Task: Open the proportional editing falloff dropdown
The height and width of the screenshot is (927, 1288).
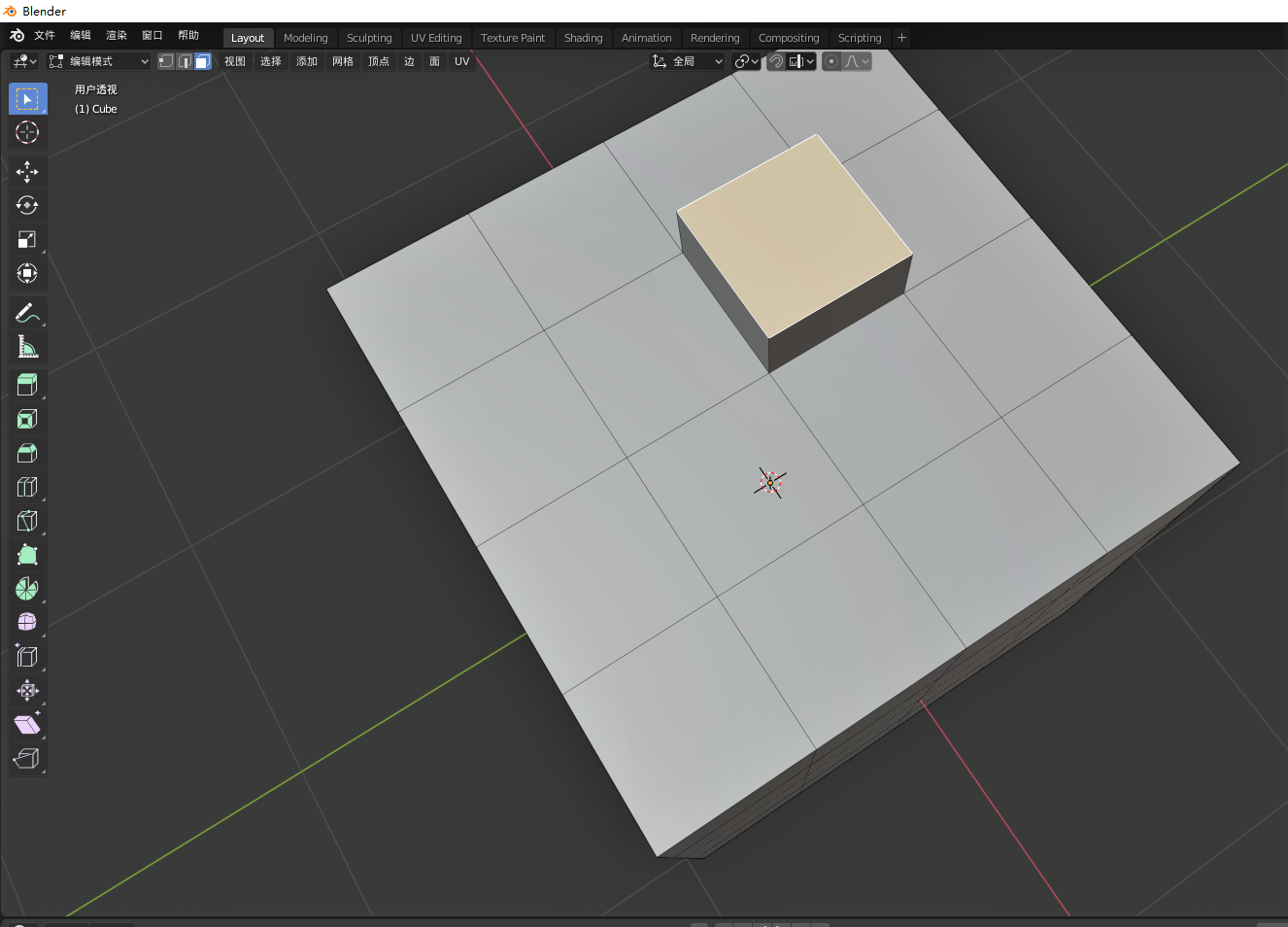Action: pyautogui.click(x=853, y=60)
